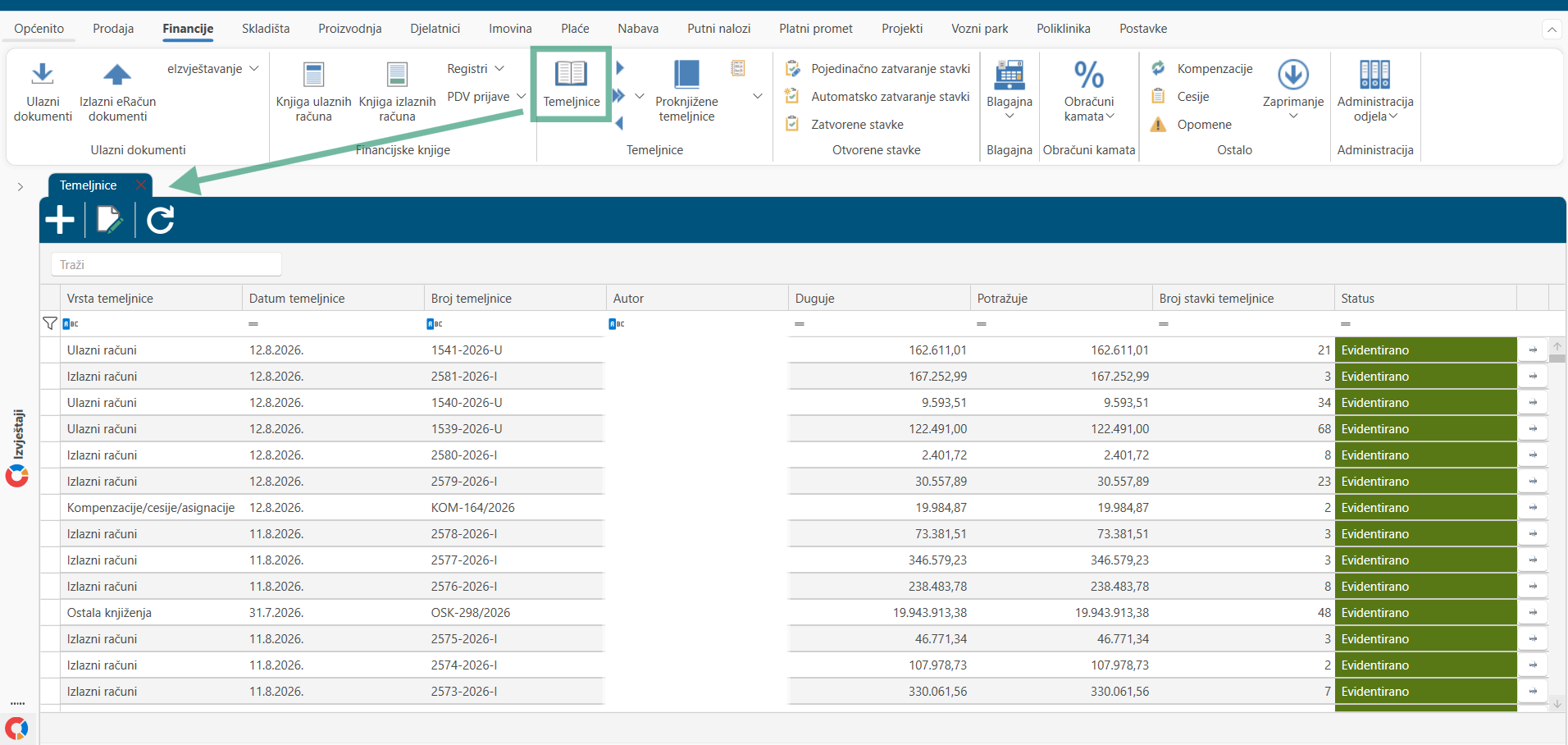Open Obračuni kamata percent icon

pos(1089,75)
